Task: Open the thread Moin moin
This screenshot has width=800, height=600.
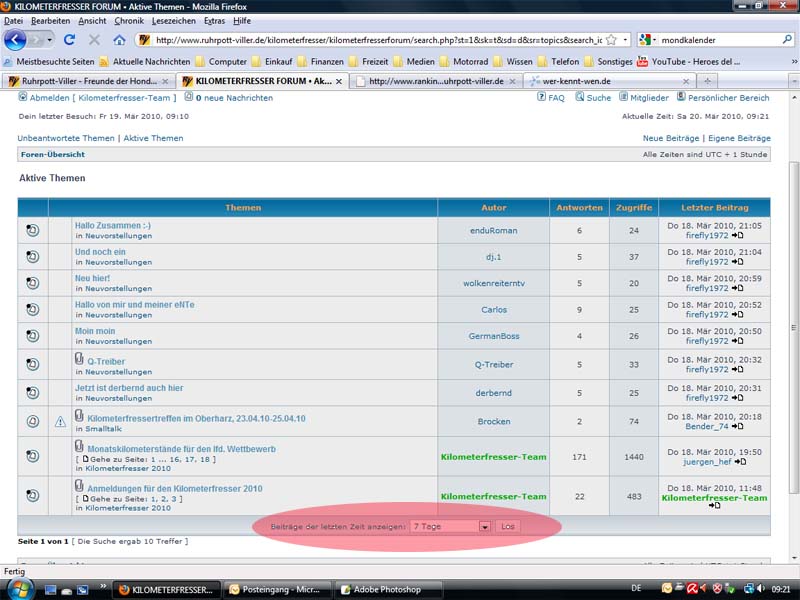Action: [95, 331]
